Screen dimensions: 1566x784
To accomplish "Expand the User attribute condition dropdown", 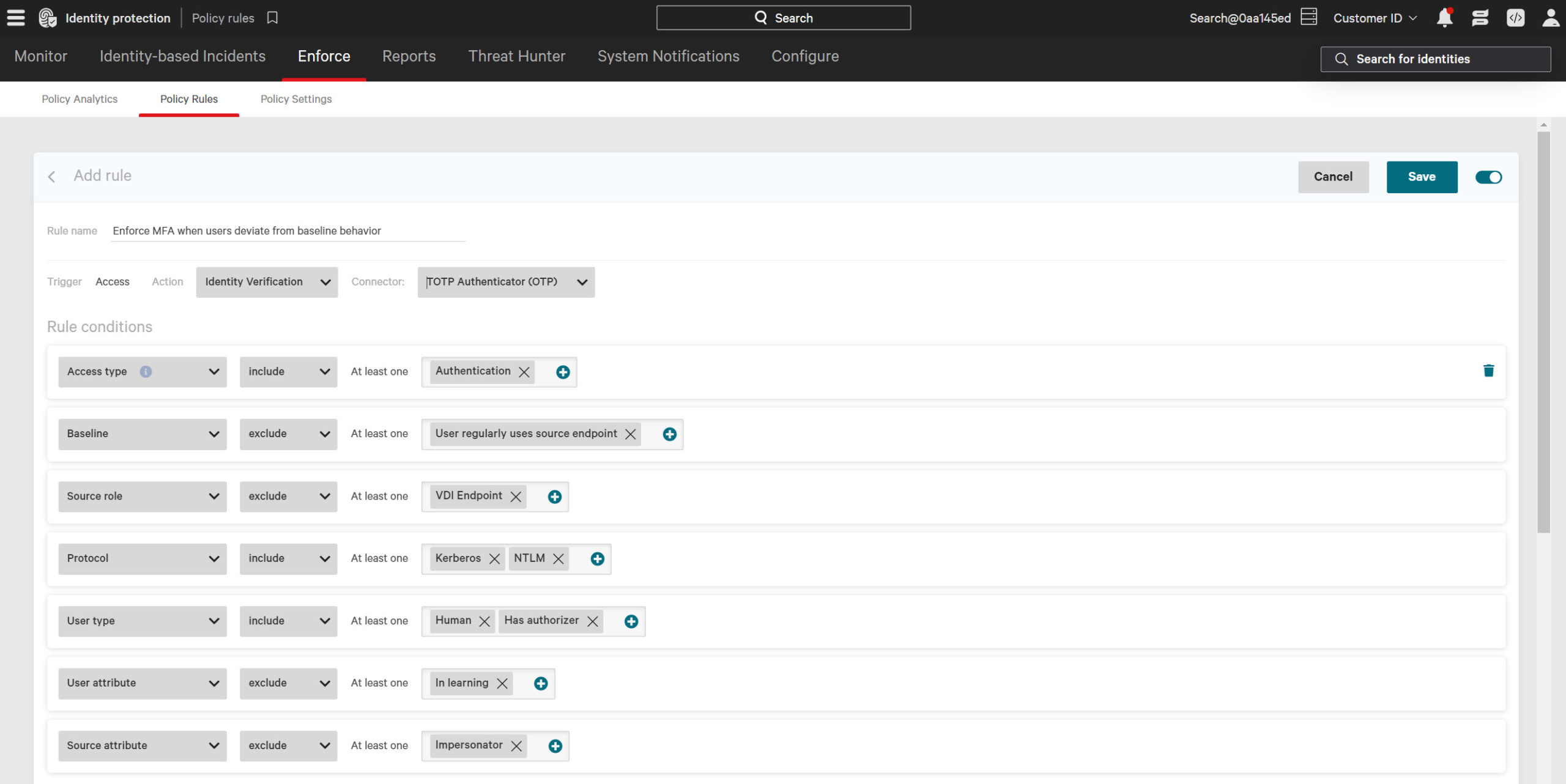I will pos(143,684).
